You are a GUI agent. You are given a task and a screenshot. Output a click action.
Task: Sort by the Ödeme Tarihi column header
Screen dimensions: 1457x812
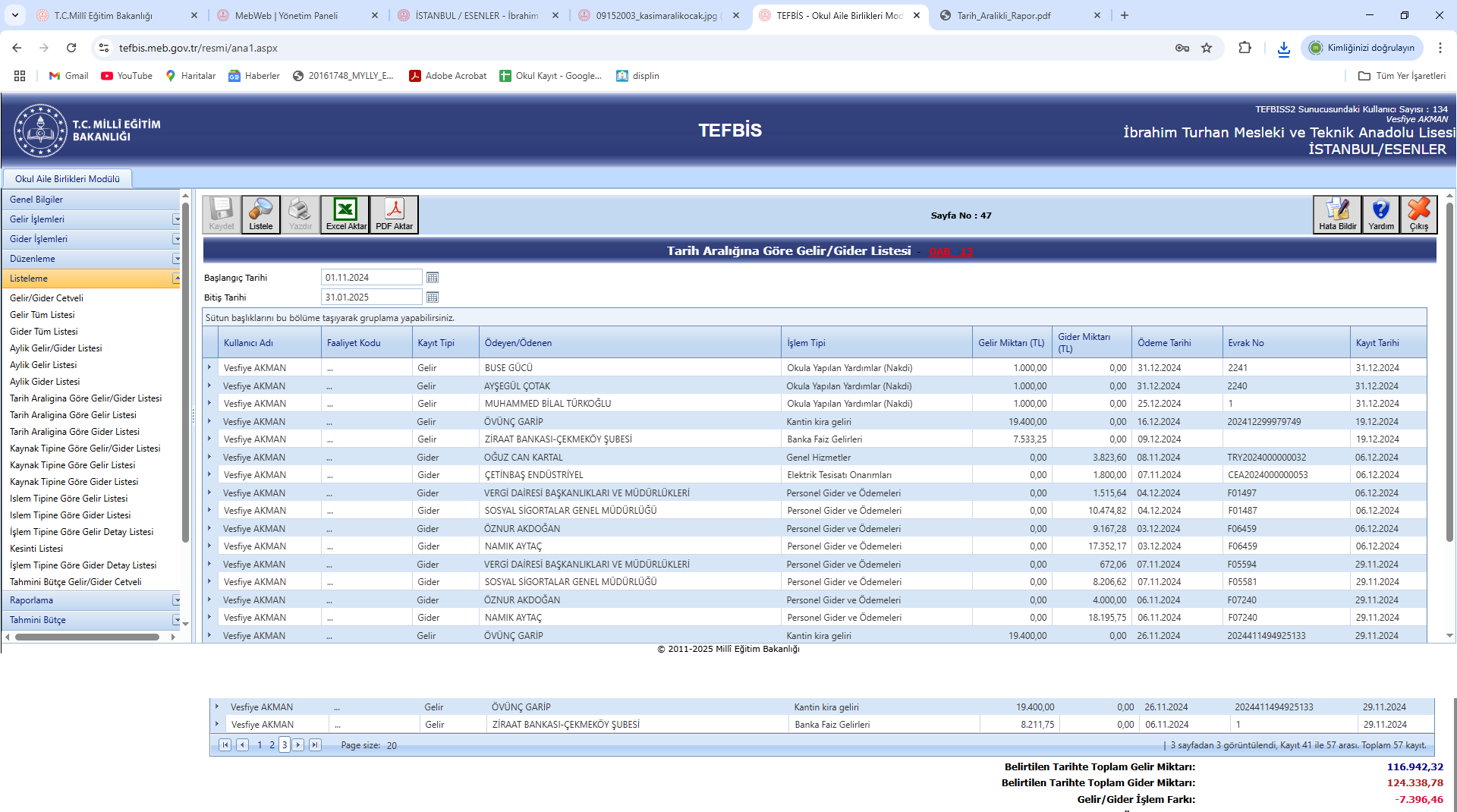1164,343
